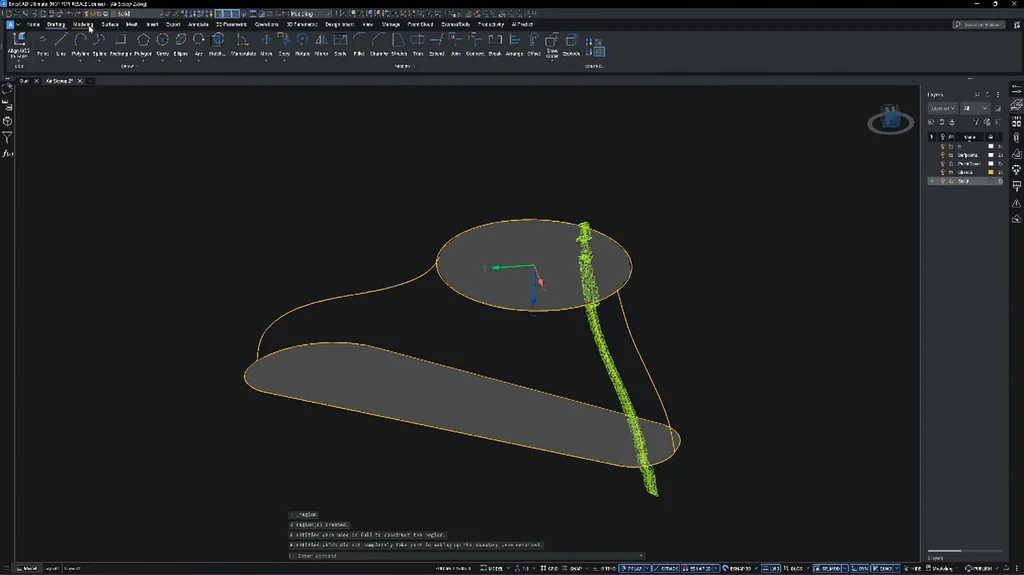The width and height of the screenshot is (1024, 575).
Task: Change color swatch of layer 0
Action: point(991,146)
